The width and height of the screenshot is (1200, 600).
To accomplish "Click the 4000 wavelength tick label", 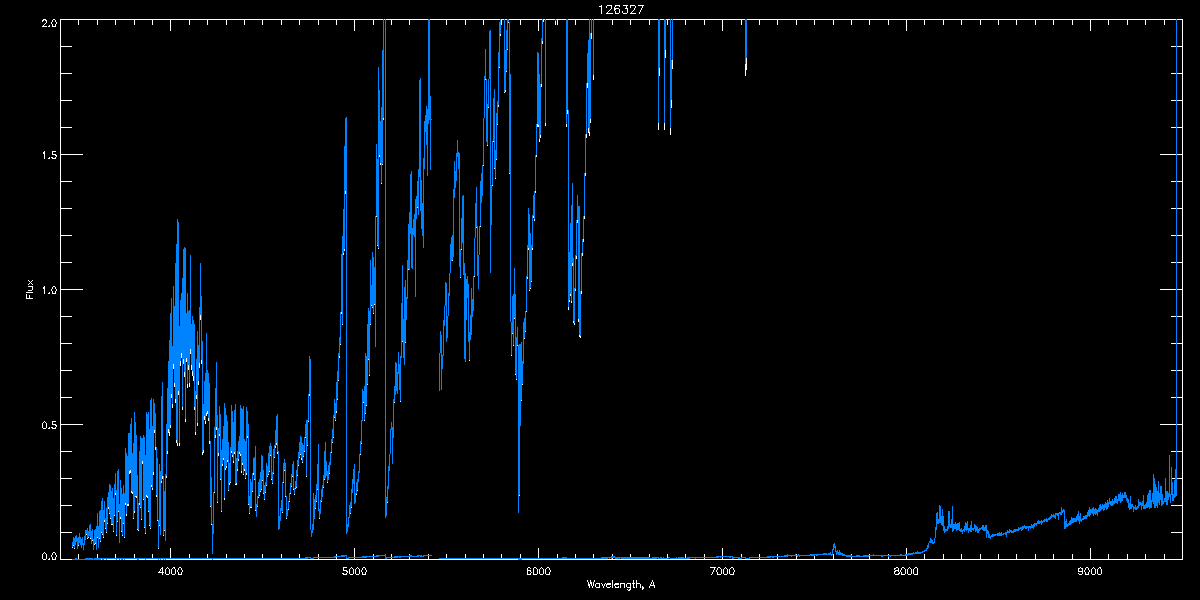I will coord(170,571).
